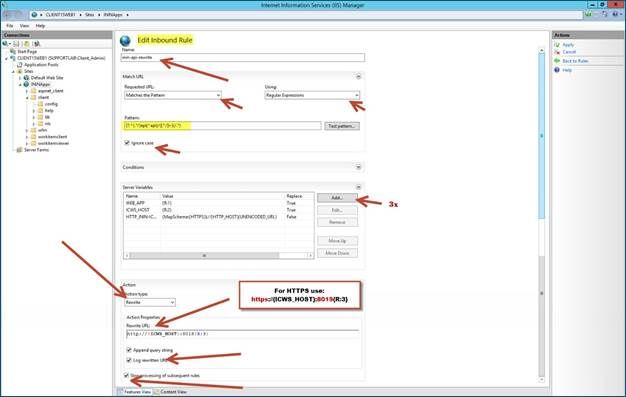Open the View menu
Screen dimensions: 626x397
24,26
